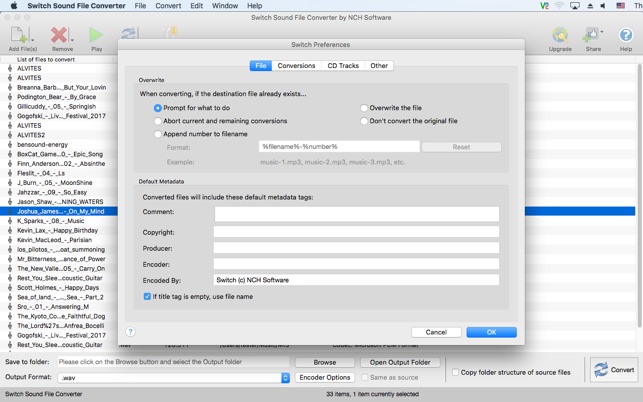
Task: Open Help from the toolbar icon
Action: coord(626,35)
